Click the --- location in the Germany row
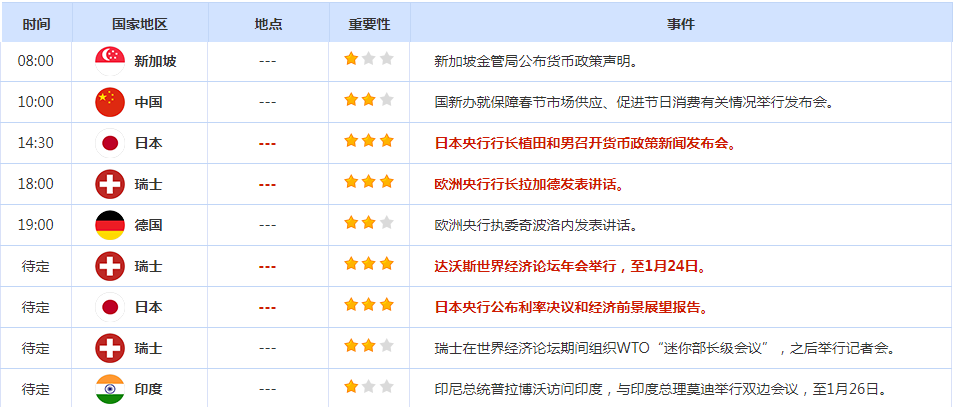This screenshot has height=407, width=955. [x=268, y=225]
